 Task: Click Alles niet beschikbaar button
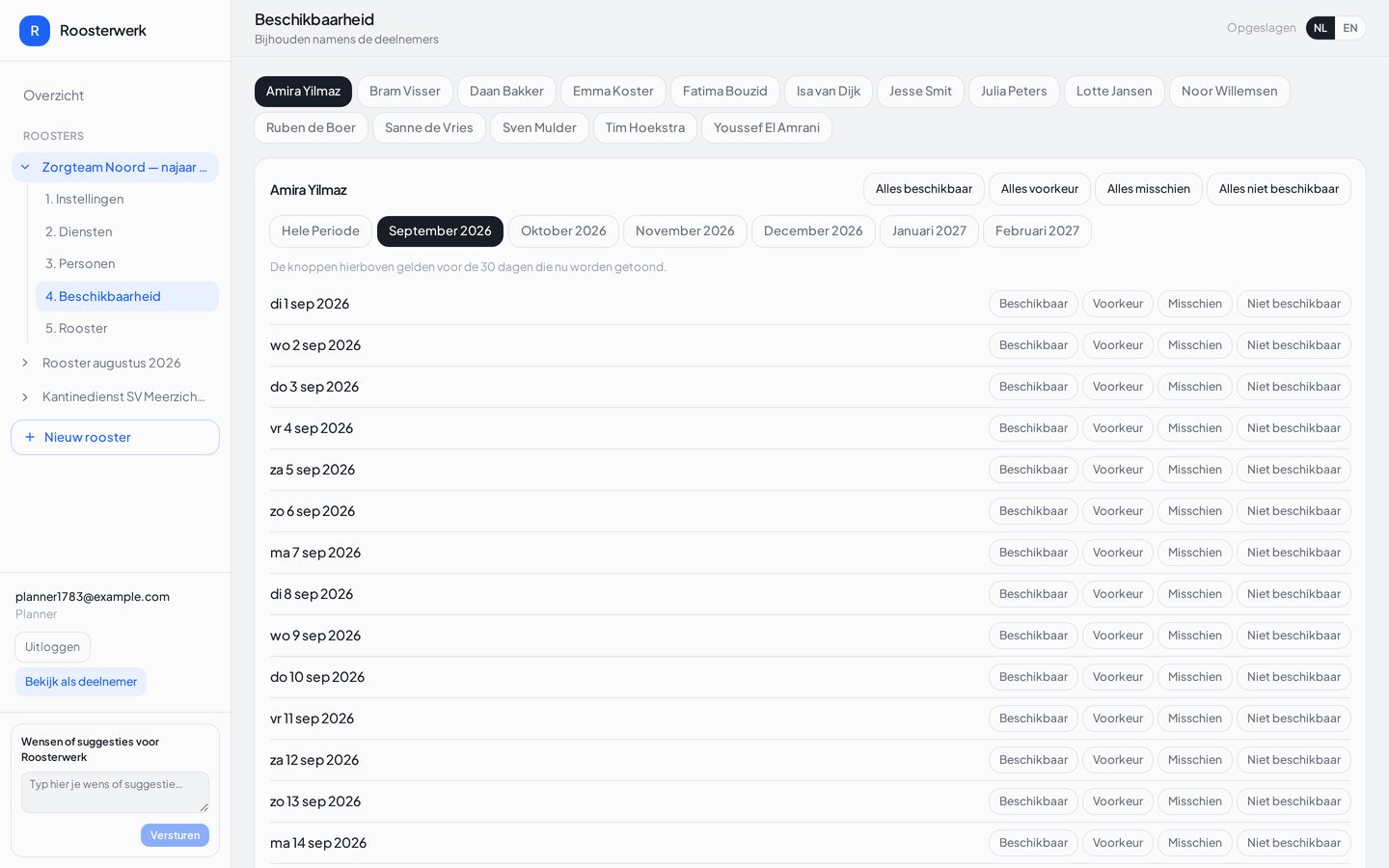[1279, 189]
